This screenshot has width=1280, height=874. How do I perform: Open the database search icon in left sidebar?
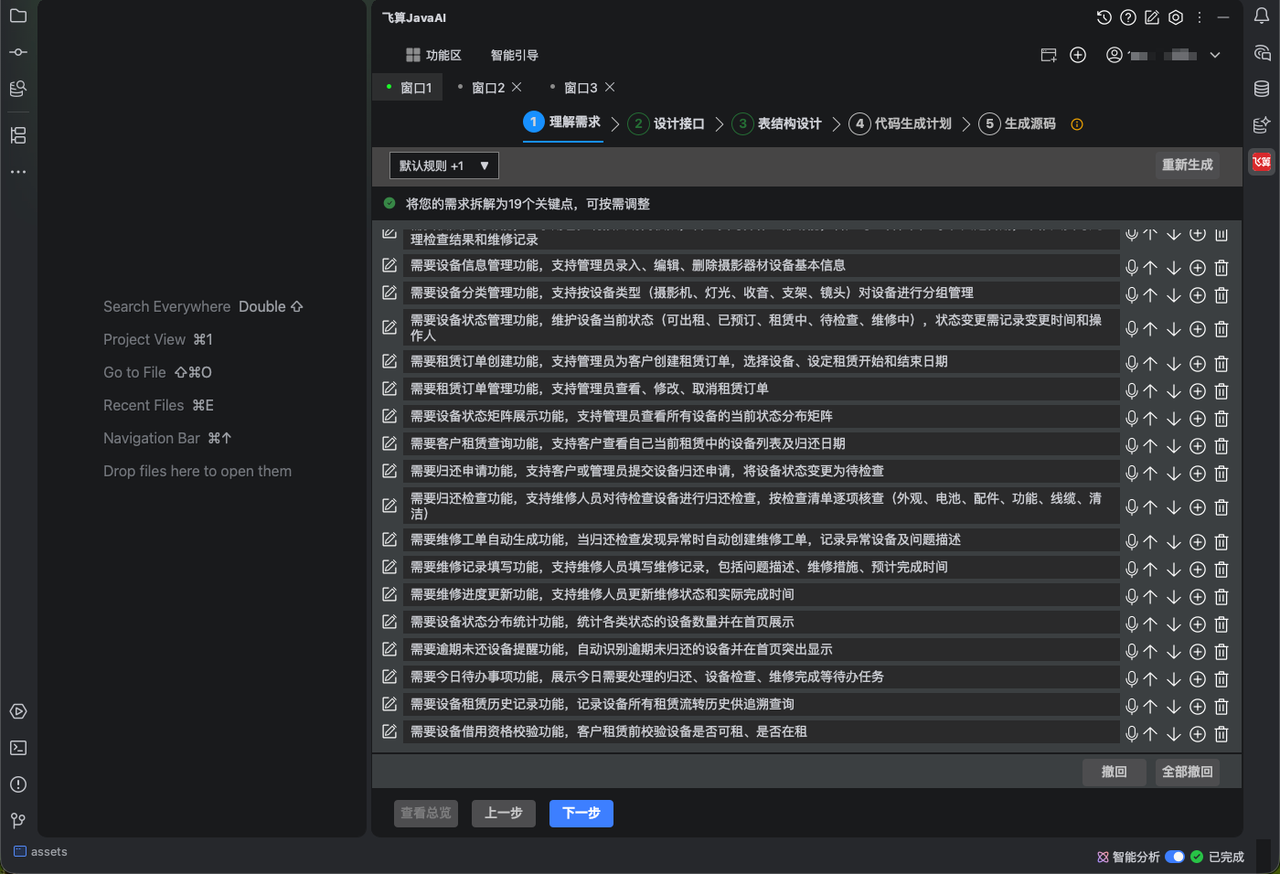pyautogui.click(x=18, y=89)
